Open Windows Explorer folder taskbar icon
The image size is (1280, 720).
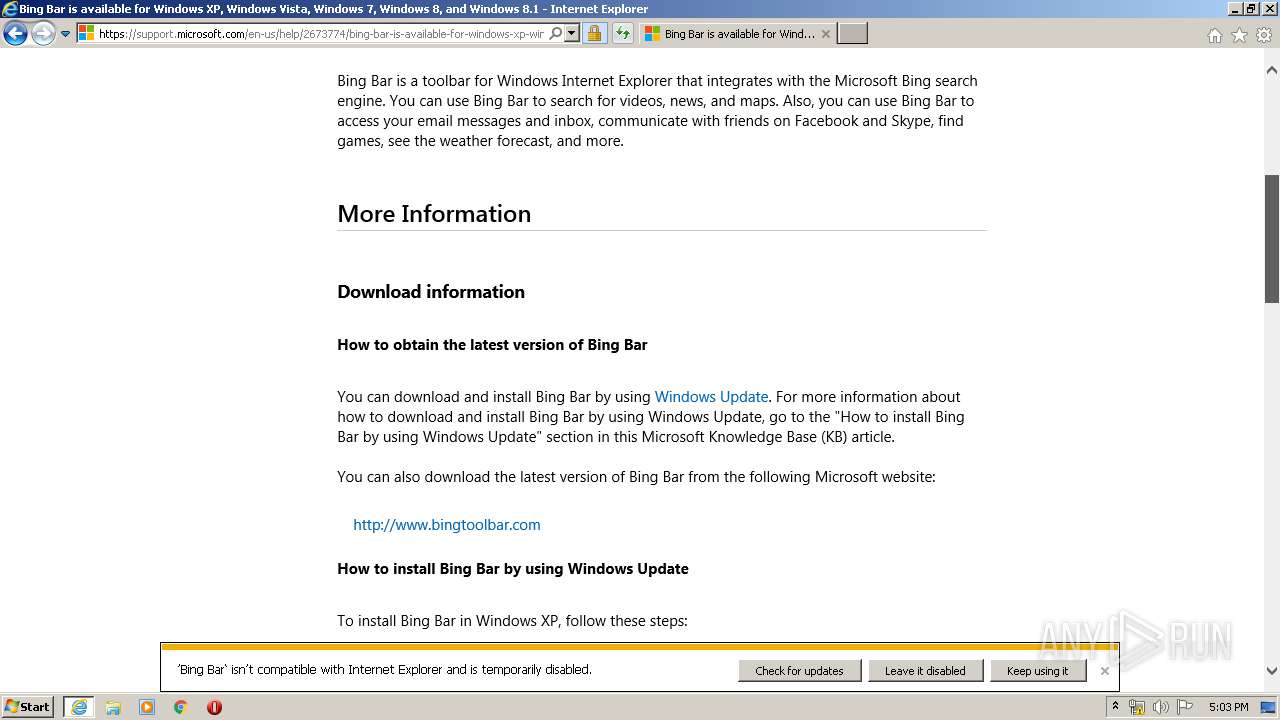[113, 707]
